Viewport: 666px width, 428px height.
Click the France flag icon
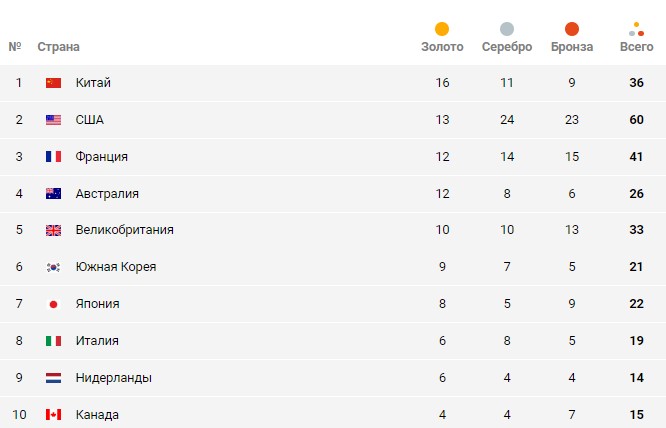pos(54,157)
